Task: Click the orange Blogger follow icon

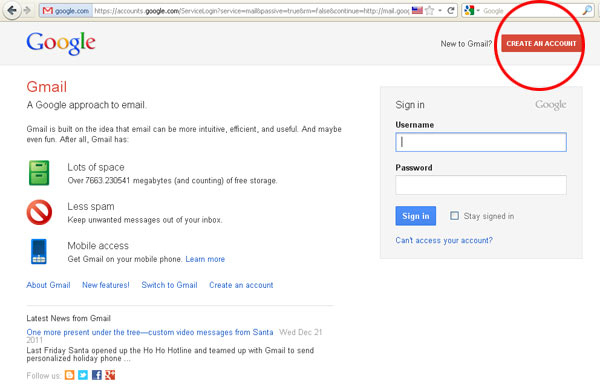Action: 70,375
